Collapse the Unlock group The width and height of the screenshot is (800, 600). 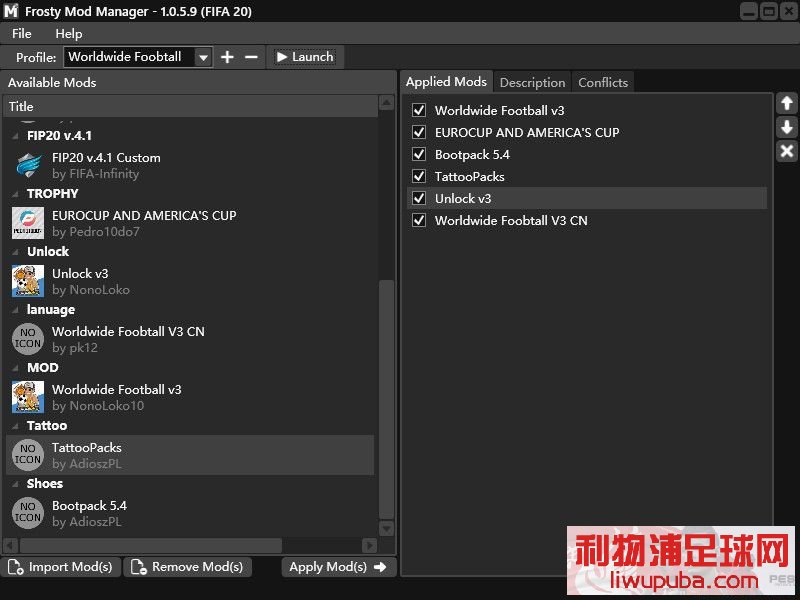point(15,252)
